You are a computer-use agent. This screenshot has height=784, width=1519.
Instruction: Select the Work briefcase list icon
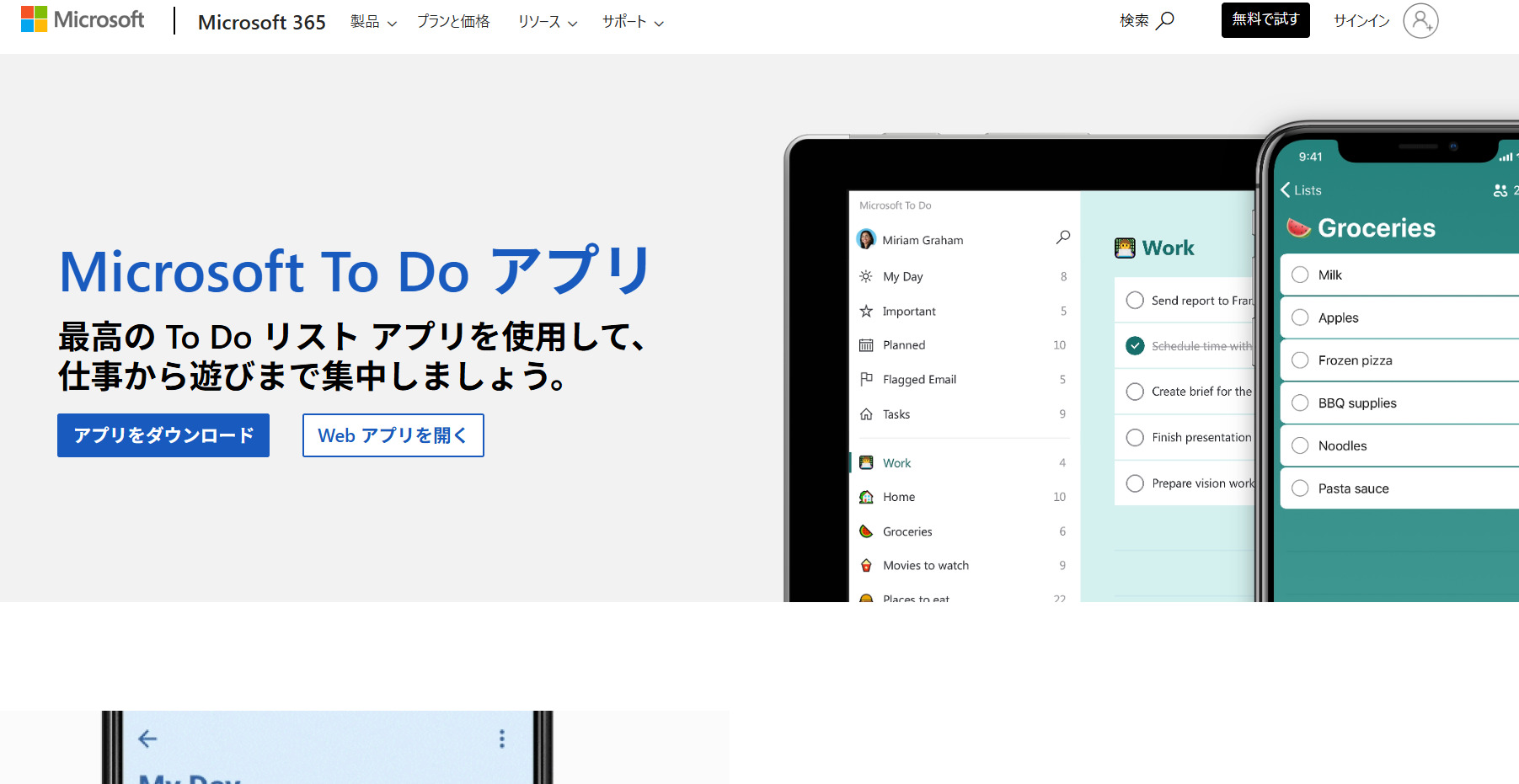coord(867,462)
